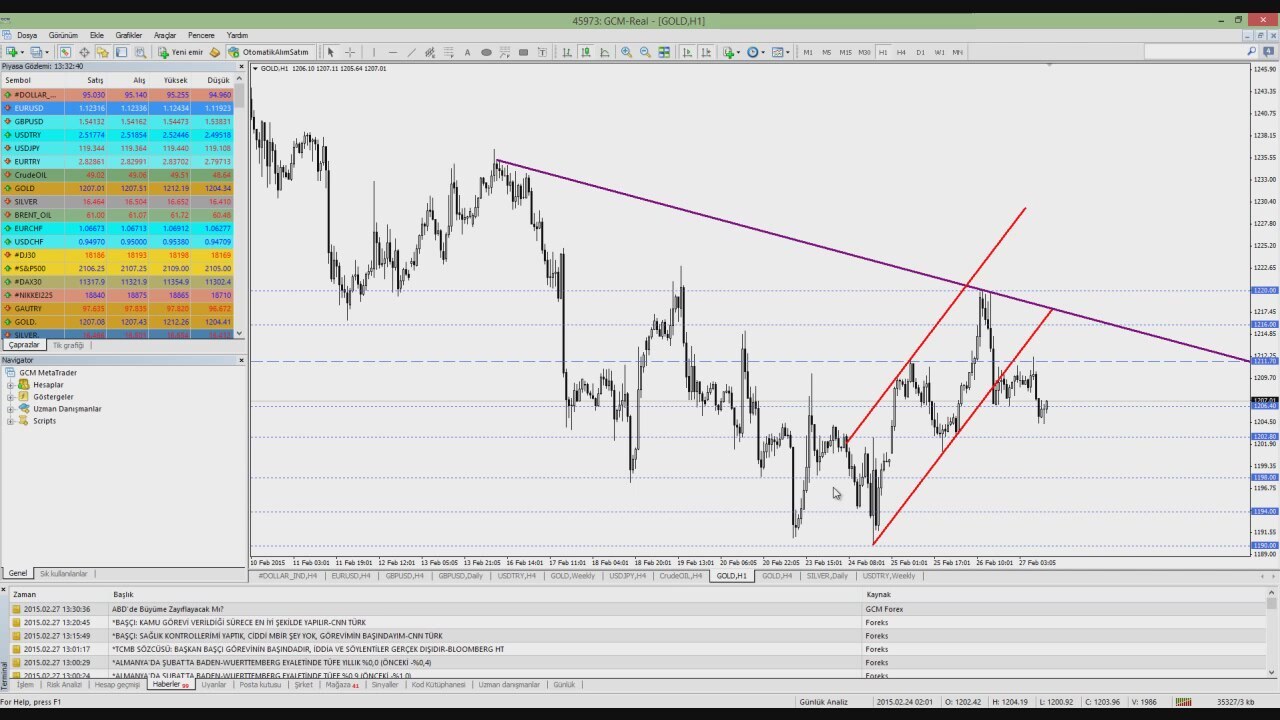Select the trendline drawing tool
Image resolution: width=1280 pixels, height=720 pixels.
point(411,52)
